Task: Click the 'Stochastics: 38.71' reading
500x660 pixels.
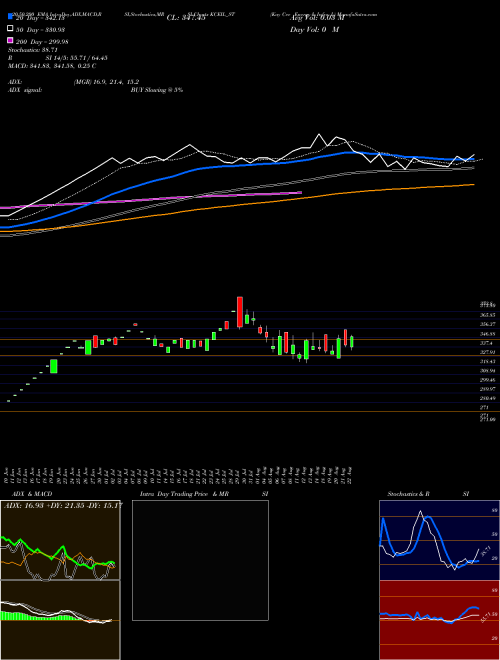Action: (x=33, y=50)
